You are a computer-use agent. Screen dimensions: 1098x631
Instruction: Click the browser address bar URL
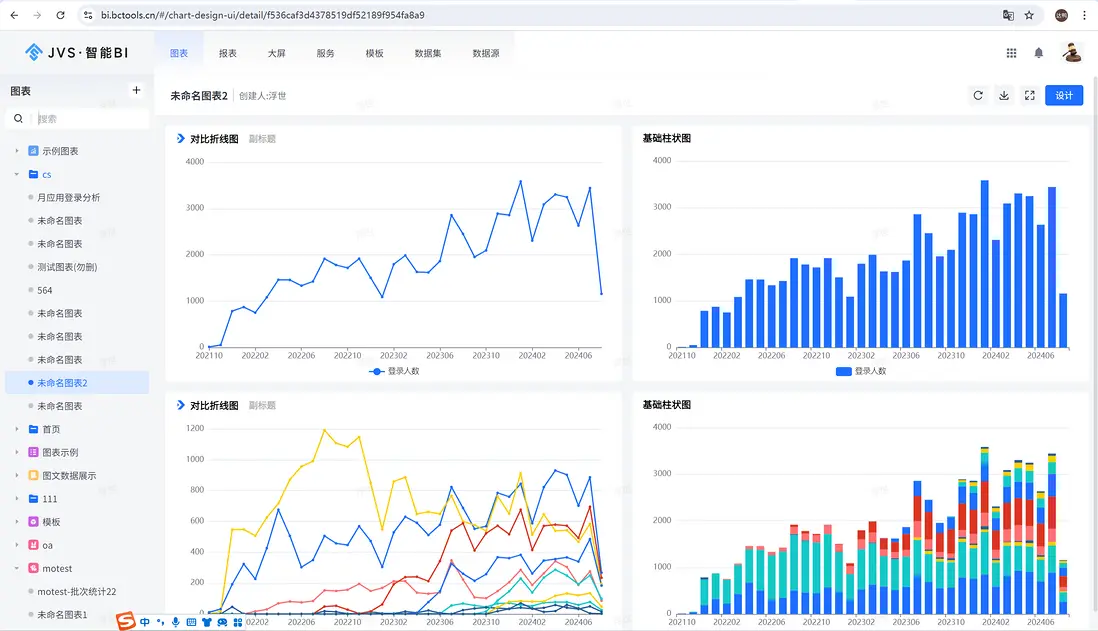coord(263,15)
